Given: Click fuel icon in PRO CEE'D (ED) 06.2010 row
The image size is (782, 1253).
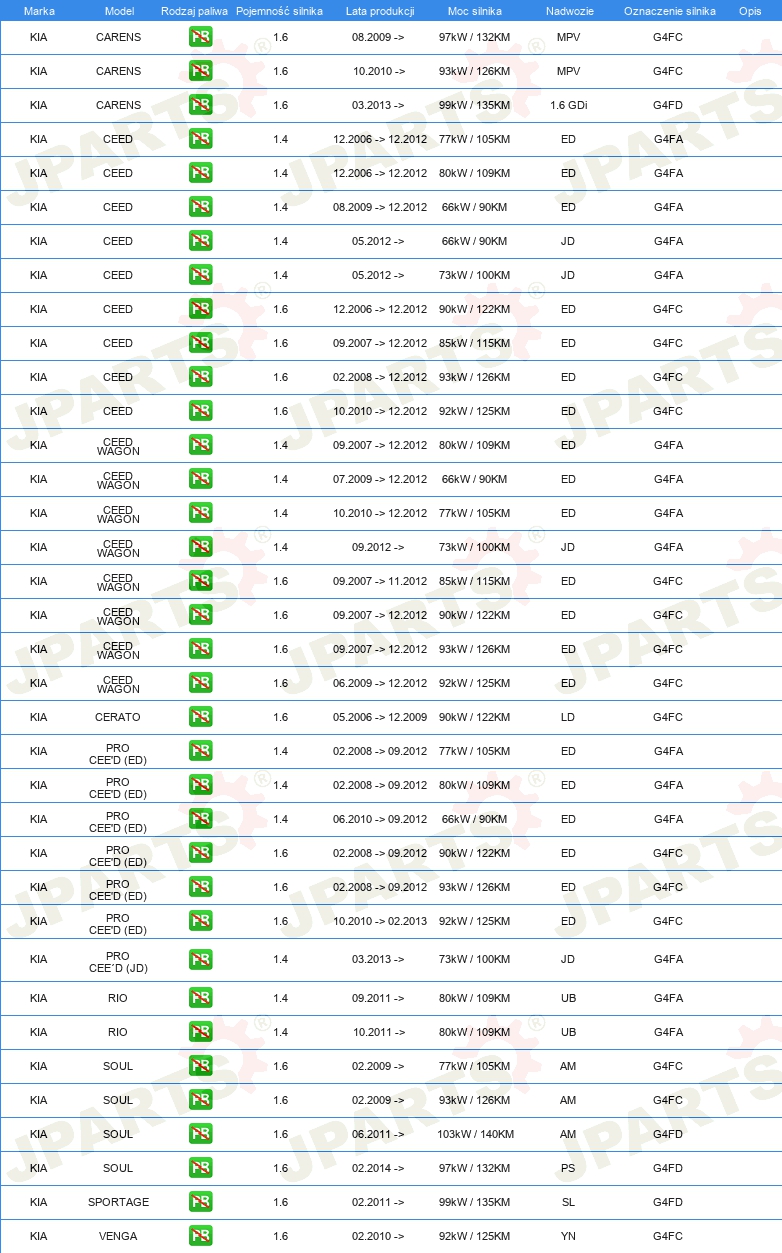Looking at the screenshot, I should point(200,819).
